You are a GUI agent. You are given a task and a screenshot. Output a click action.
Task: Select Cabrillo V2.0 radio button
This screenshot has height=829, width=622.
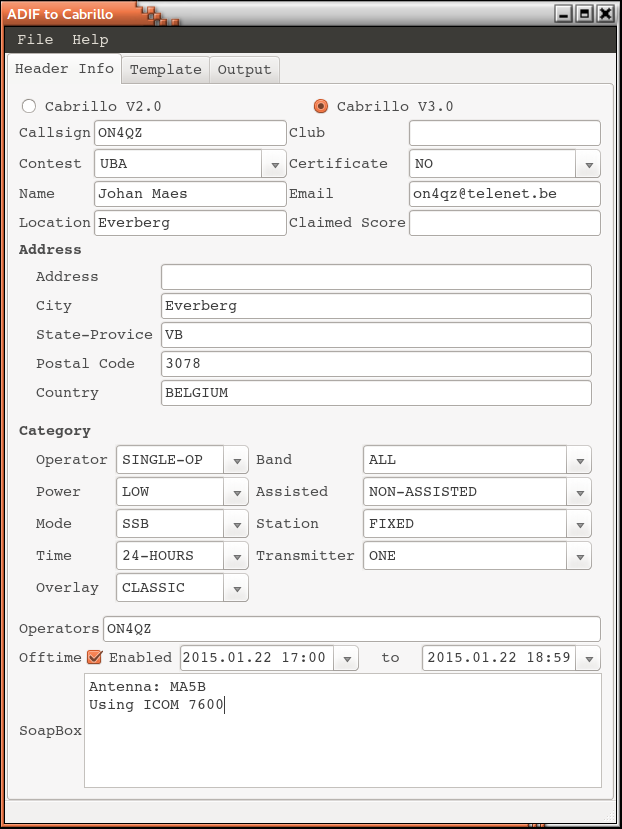[x=28, y=106]
